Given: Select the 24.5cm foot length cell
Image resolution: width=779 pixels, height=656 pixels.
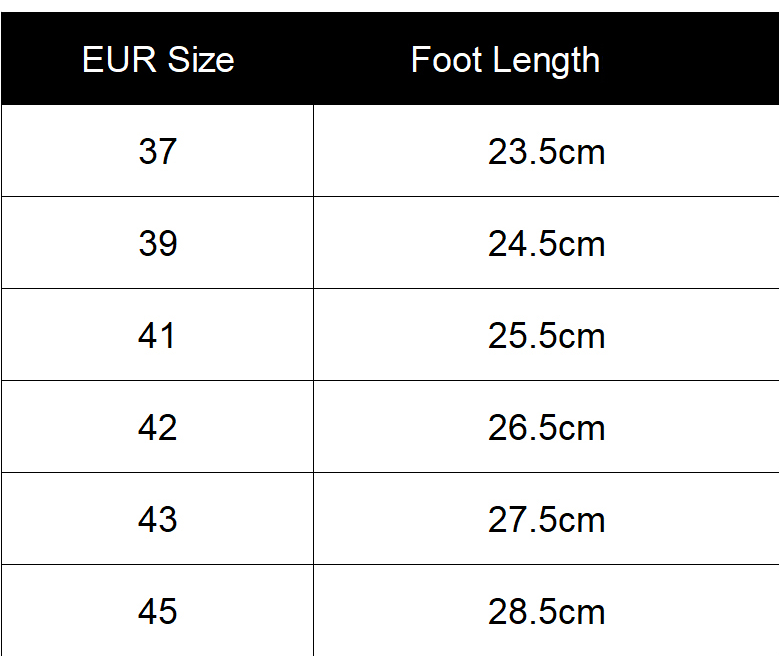Looking at the screenshot, I should click(x=546, y=243).
